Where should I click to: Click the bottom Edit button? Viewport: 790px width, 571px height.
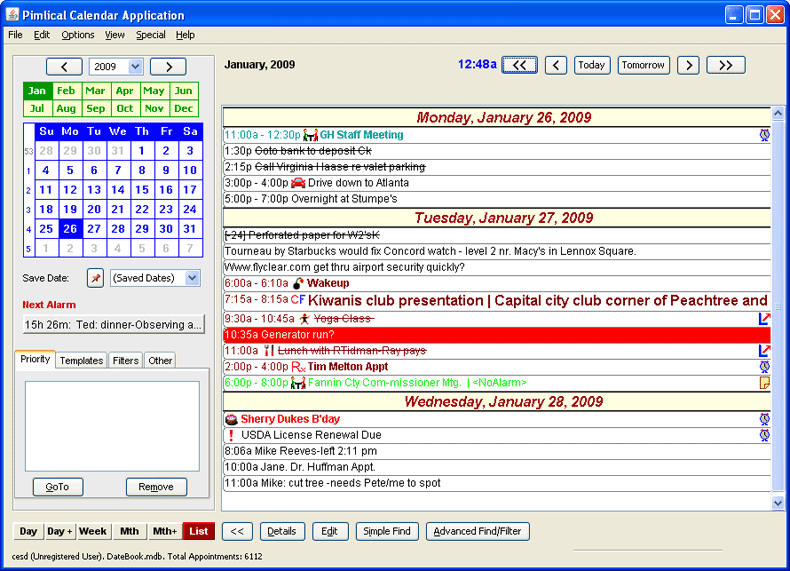(330, 531)
